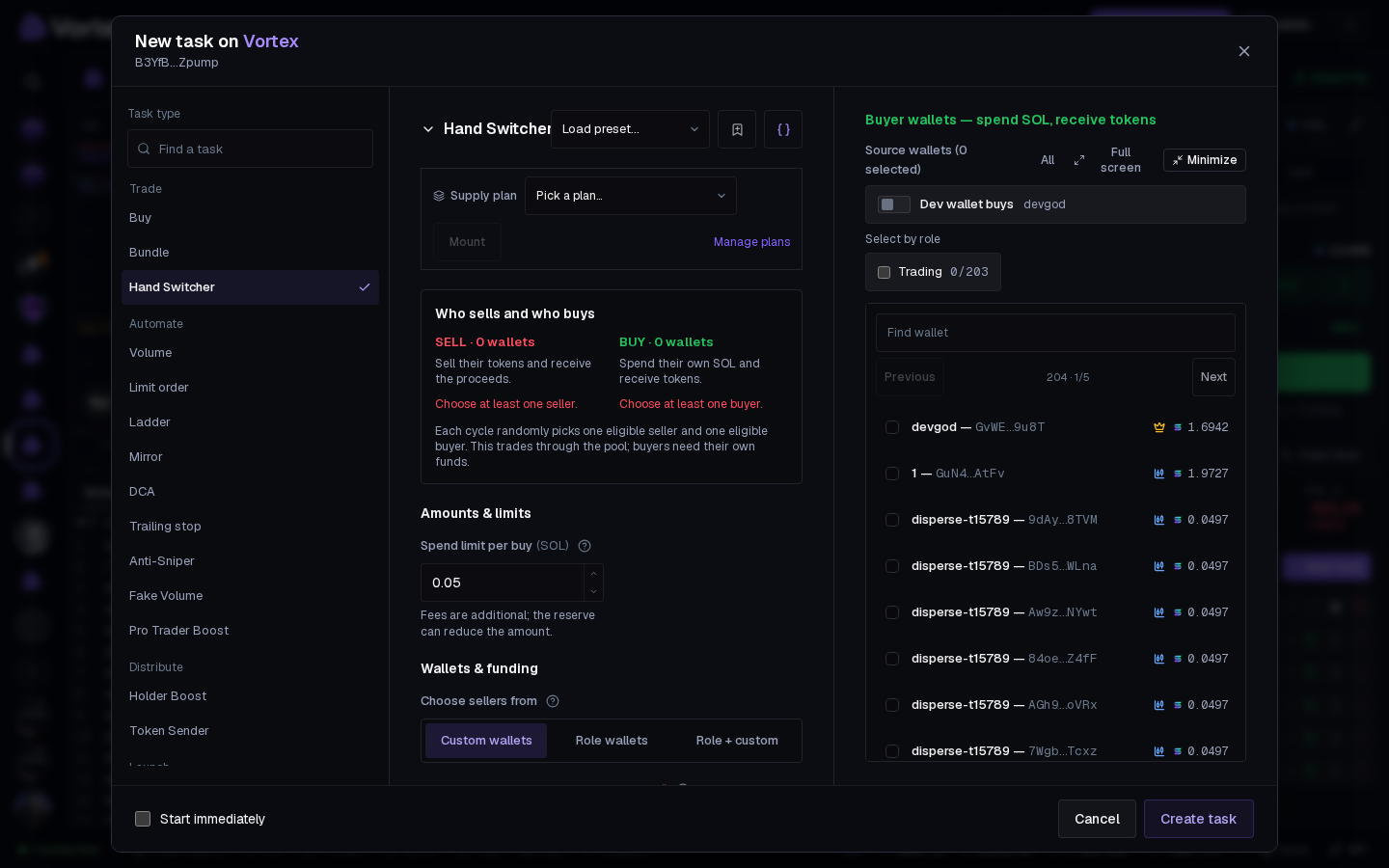Image resolution: width=1389 pixels, height=868 pixels.
Task: Click the Supply plan layers icon
Action: pos(439,196)
